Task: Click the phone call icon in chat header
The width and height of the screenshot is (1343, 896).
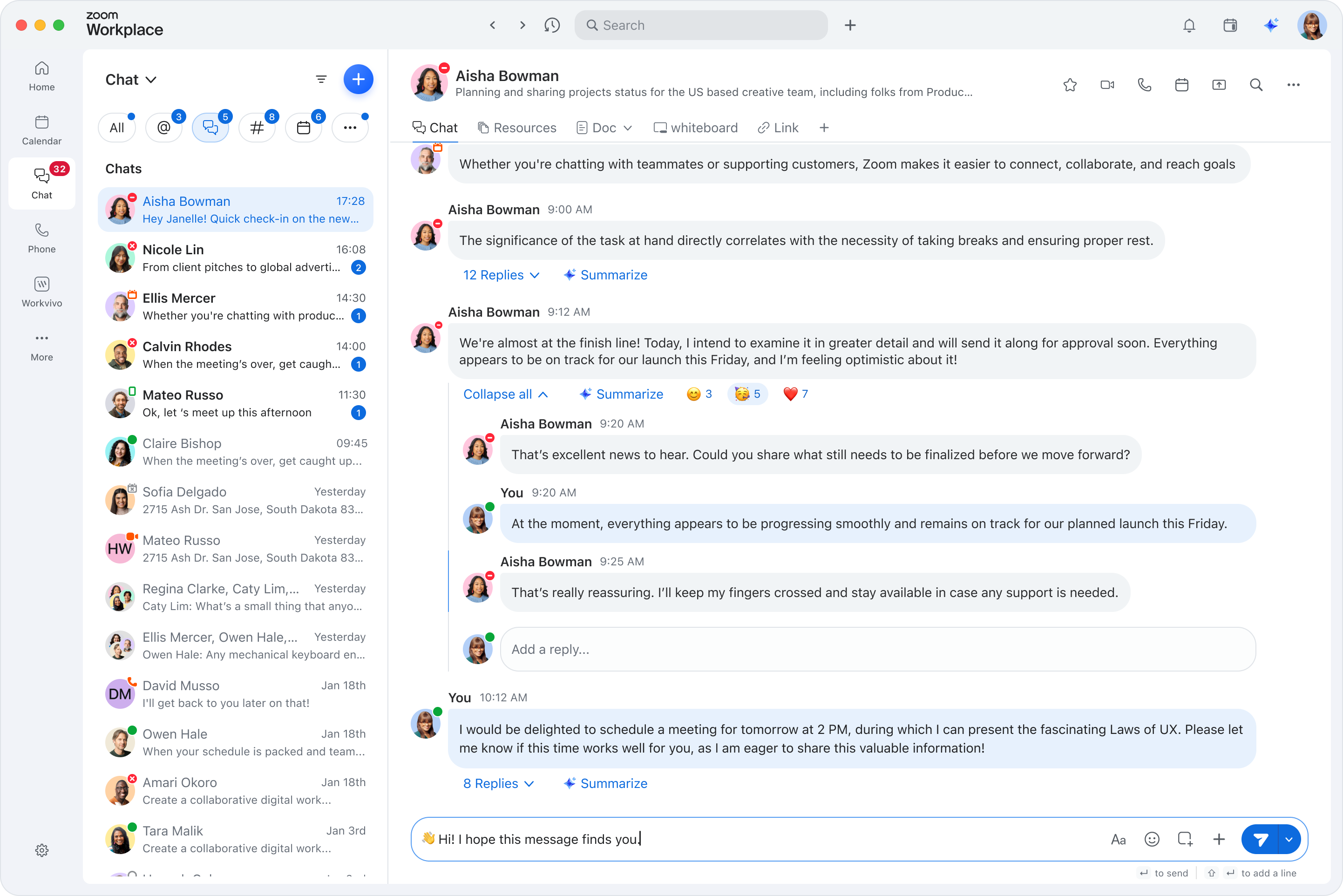Action: coord(1144,85)
